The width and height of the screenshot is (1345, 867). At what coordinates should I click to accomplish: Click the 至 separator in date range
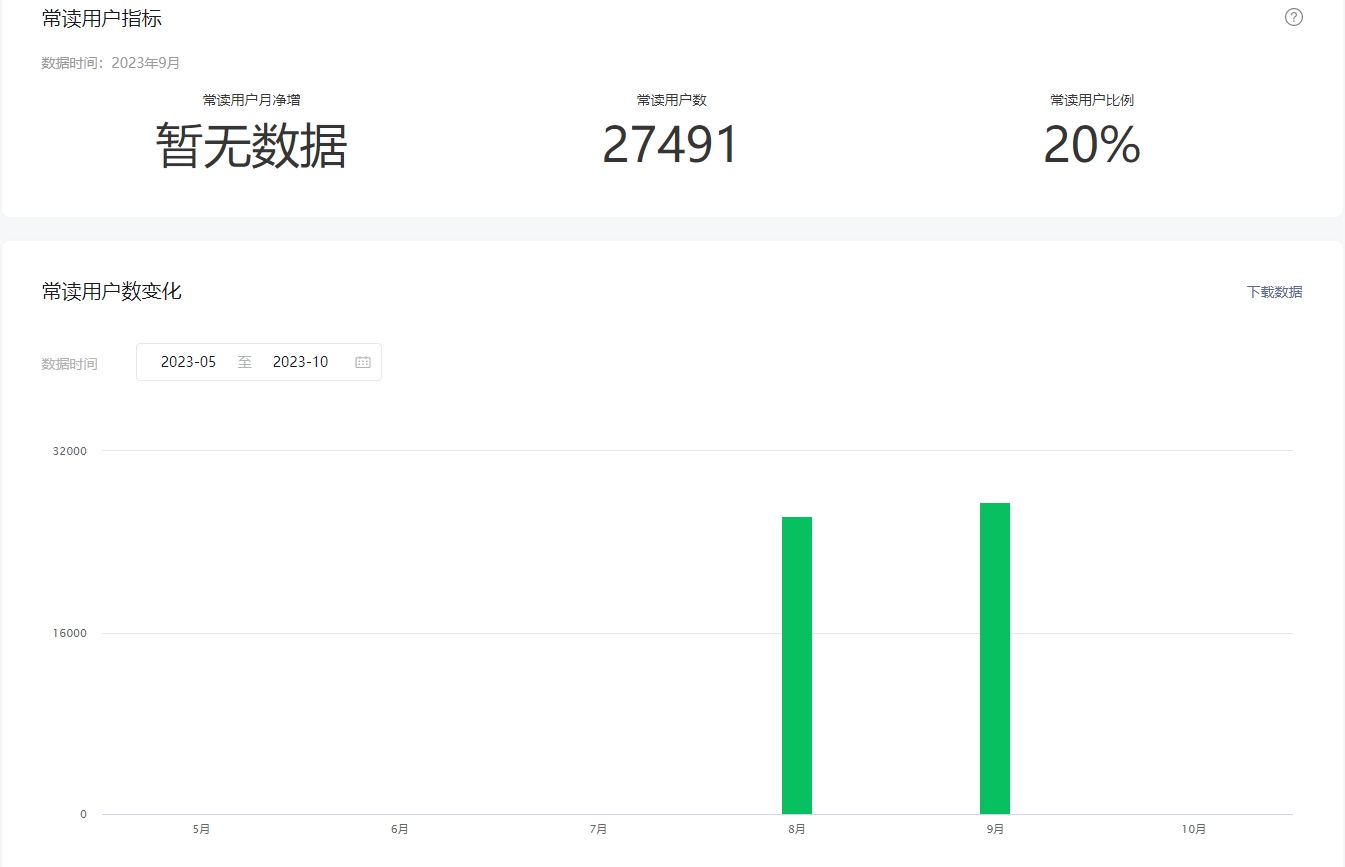pyautogui.click(x=244, y=362)
